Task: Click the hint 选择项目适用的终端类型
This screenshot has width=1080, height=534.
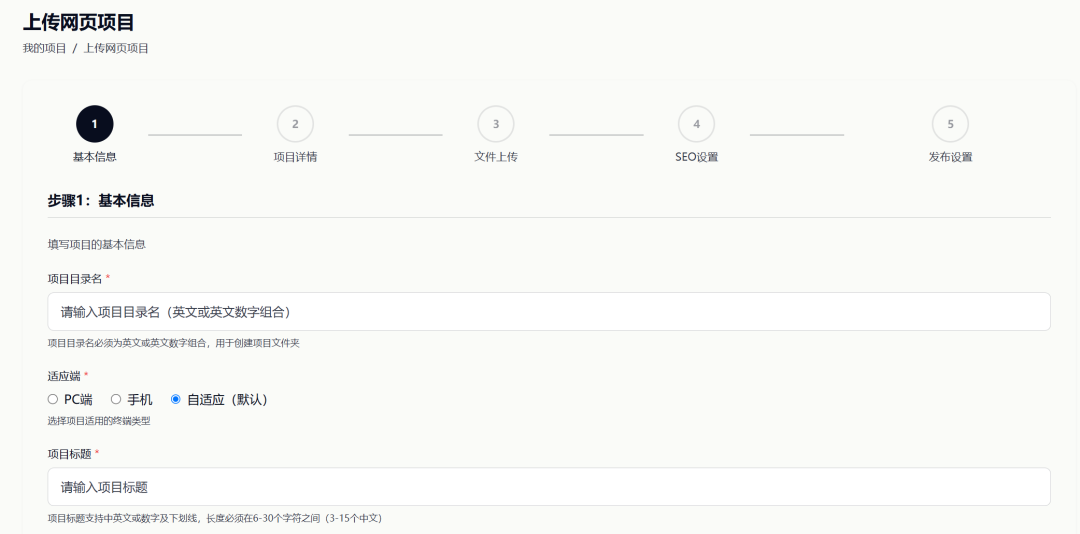Action: pyautogui.click(x=98, y=421)
